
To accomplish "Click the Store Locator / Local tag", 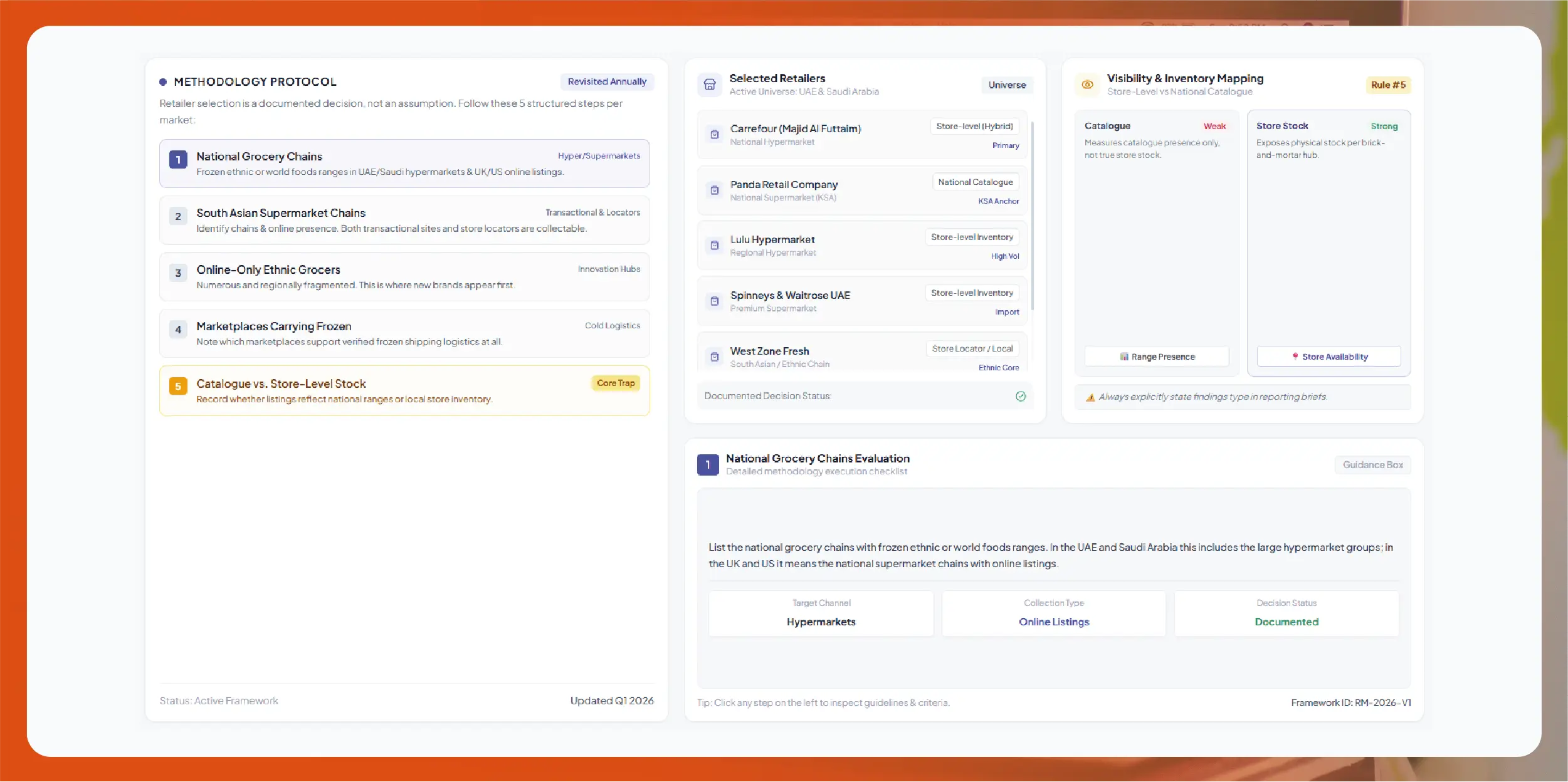I will coord(972,349).
